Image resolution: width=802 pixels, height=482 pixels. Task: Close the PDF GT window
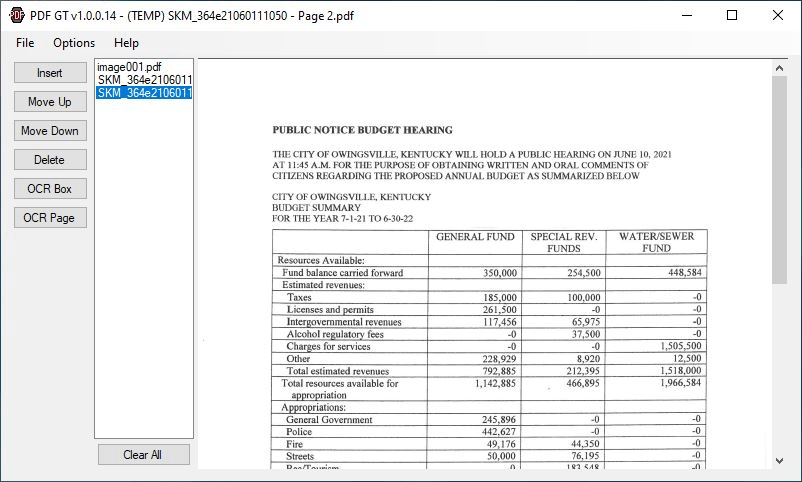[777, 15]
